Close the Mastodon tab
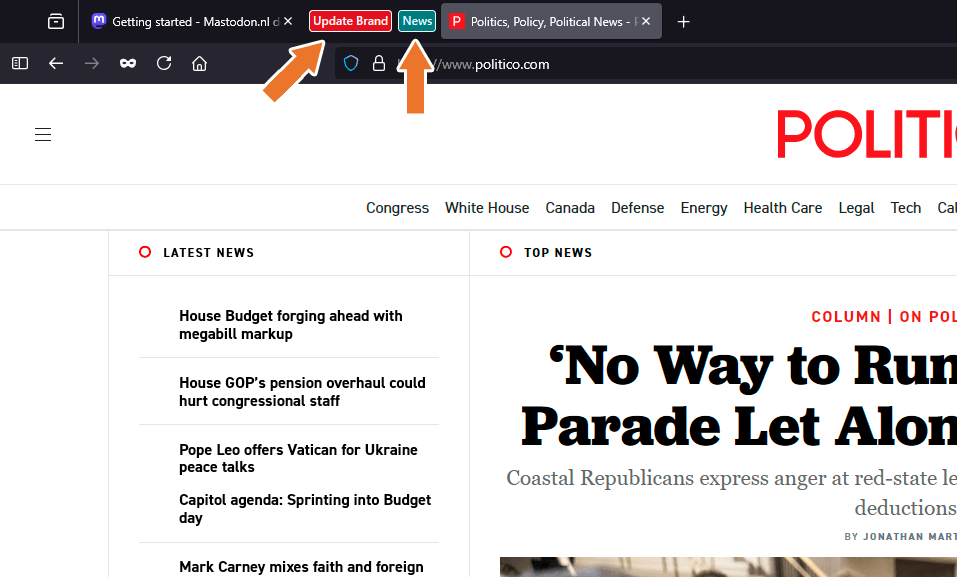957x577 pixels. 288,21
